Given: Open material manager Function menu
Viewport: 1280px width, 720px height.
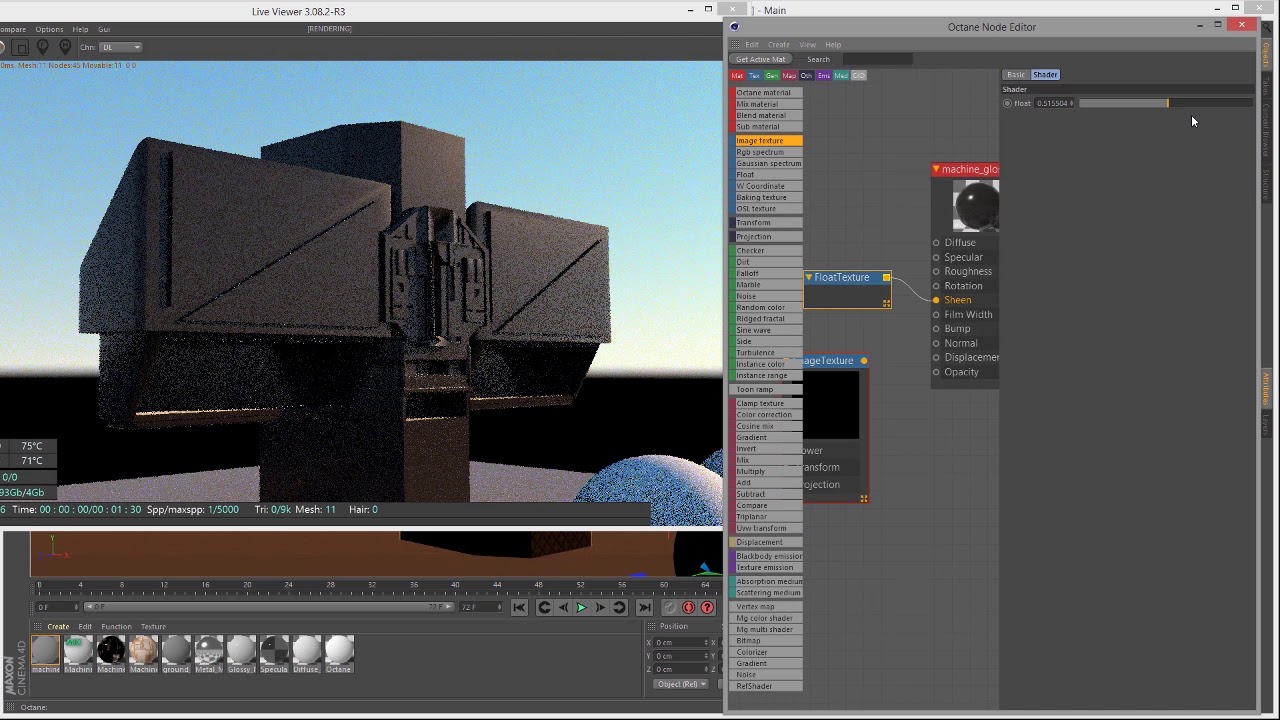Looking at the screenshot, I should coord(116,627).
